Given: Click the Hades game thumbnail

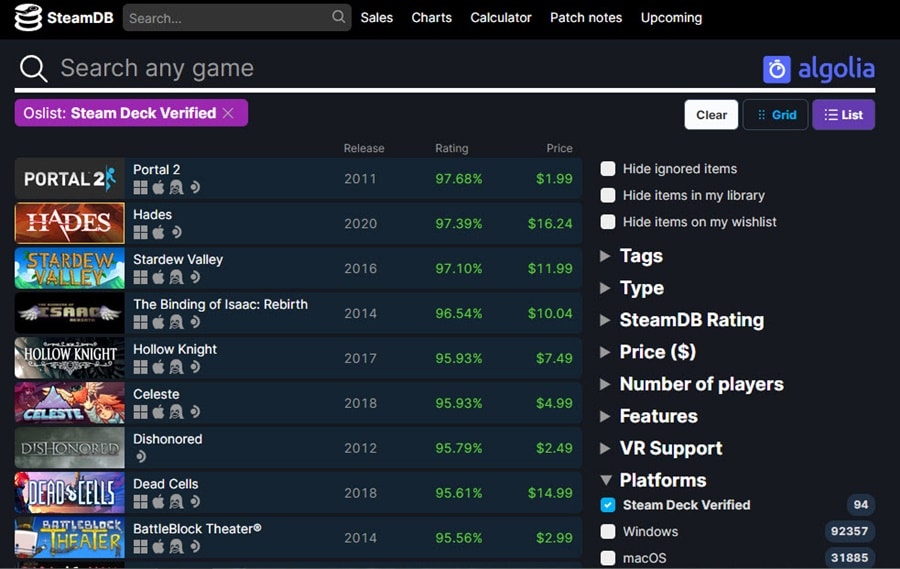Looking at the screenshot, I should [x=69, y=223].
